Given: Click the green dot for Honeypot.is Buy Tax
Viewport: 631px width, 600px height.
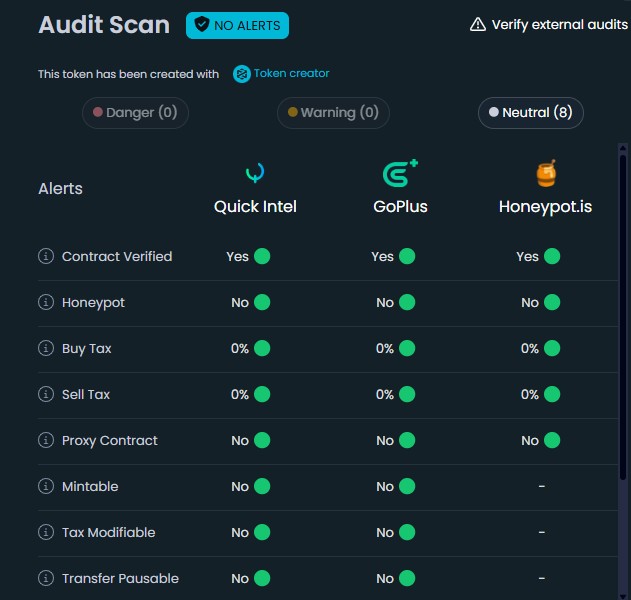Looking at the screenshot, I should 552,348.
